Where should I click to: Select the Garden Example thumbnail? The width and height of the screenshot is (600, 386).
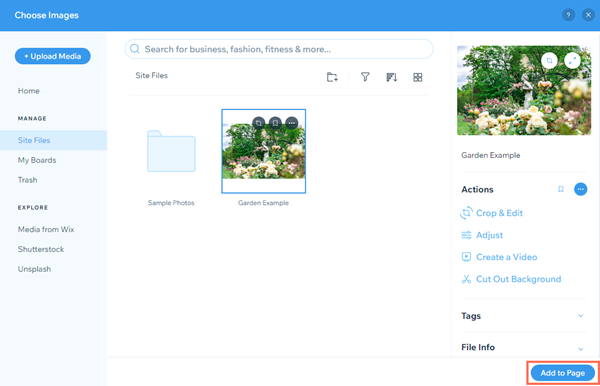coord(264,151)
